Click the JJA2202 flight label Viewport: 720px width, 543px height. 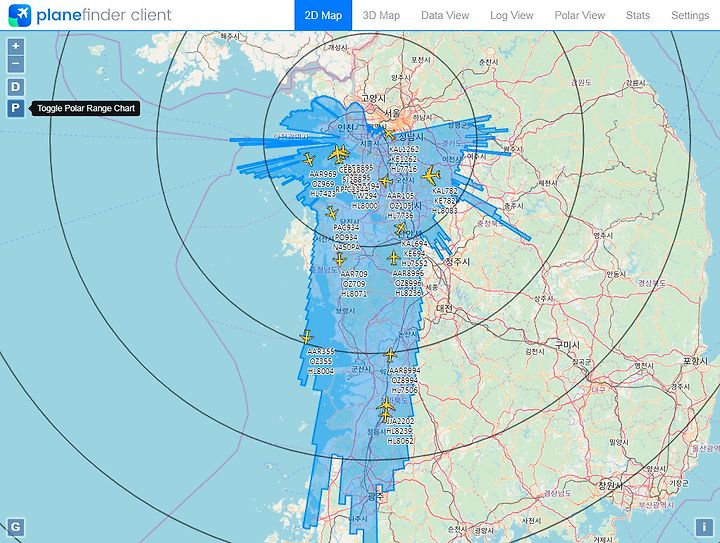pos(400,421)
